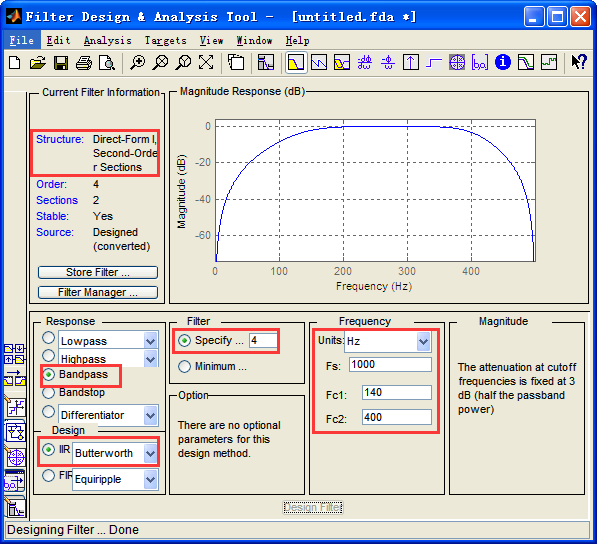Expand the Highpass type dropdown
The image size is (597, 544).
coord(151,359)
